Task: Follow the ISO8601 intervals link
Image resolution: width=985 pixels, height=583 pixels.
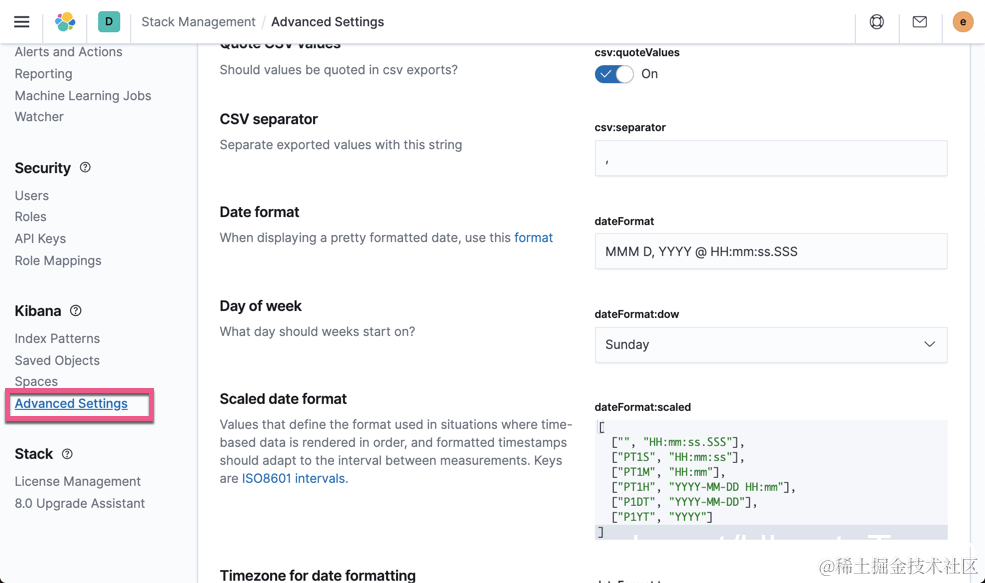Action: coord(294,479)
